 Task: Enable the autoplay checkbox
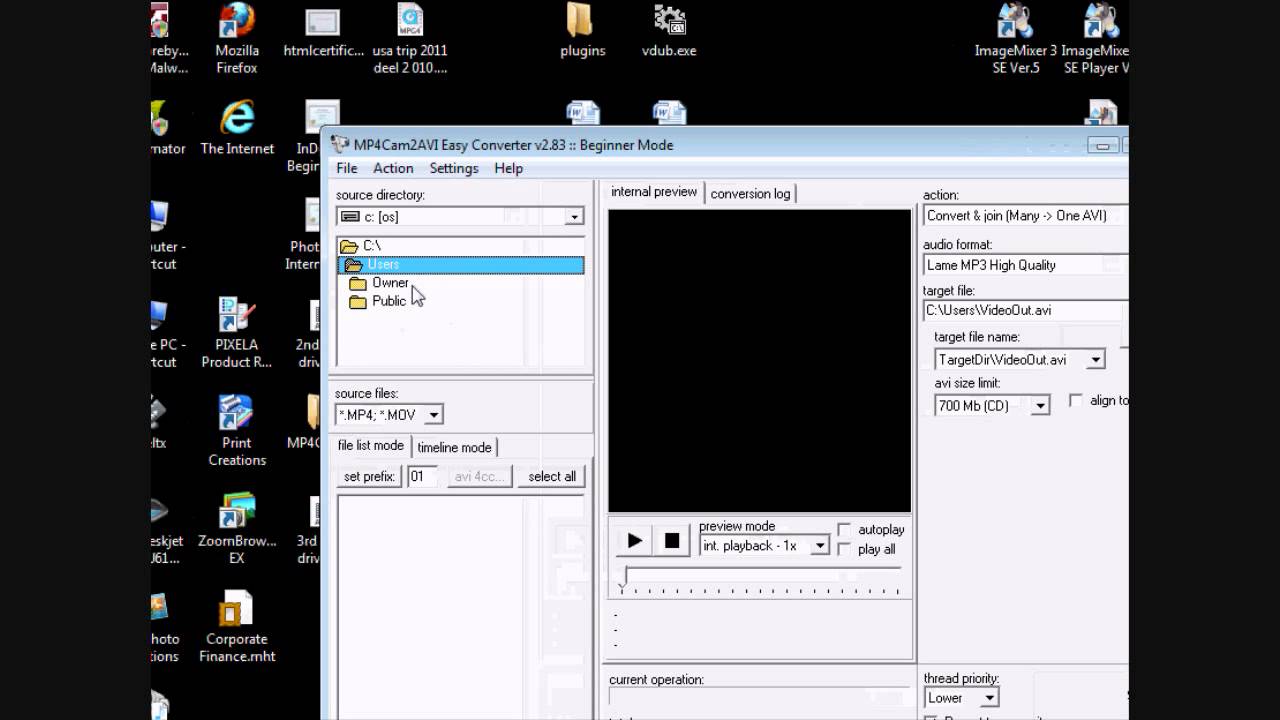click(x=844, y=529)
